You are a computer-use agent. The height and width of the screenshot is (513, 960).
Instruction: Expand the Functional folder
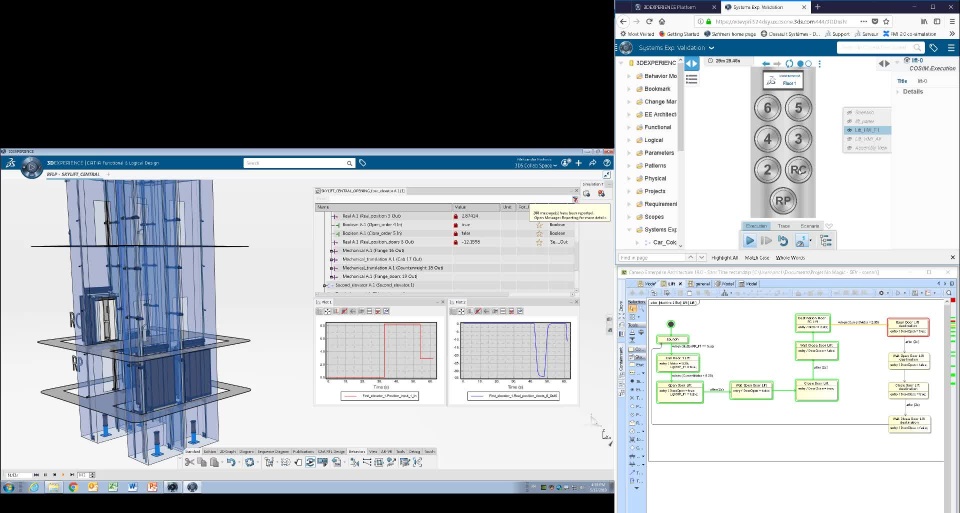629,127
